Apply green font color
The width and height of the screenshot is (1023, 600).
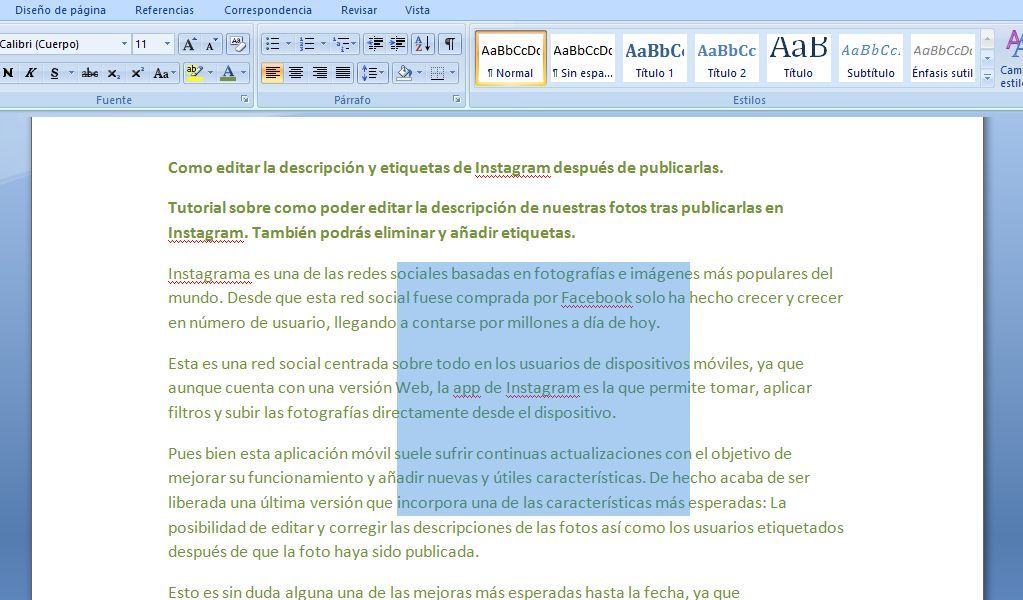pos(228,73)
